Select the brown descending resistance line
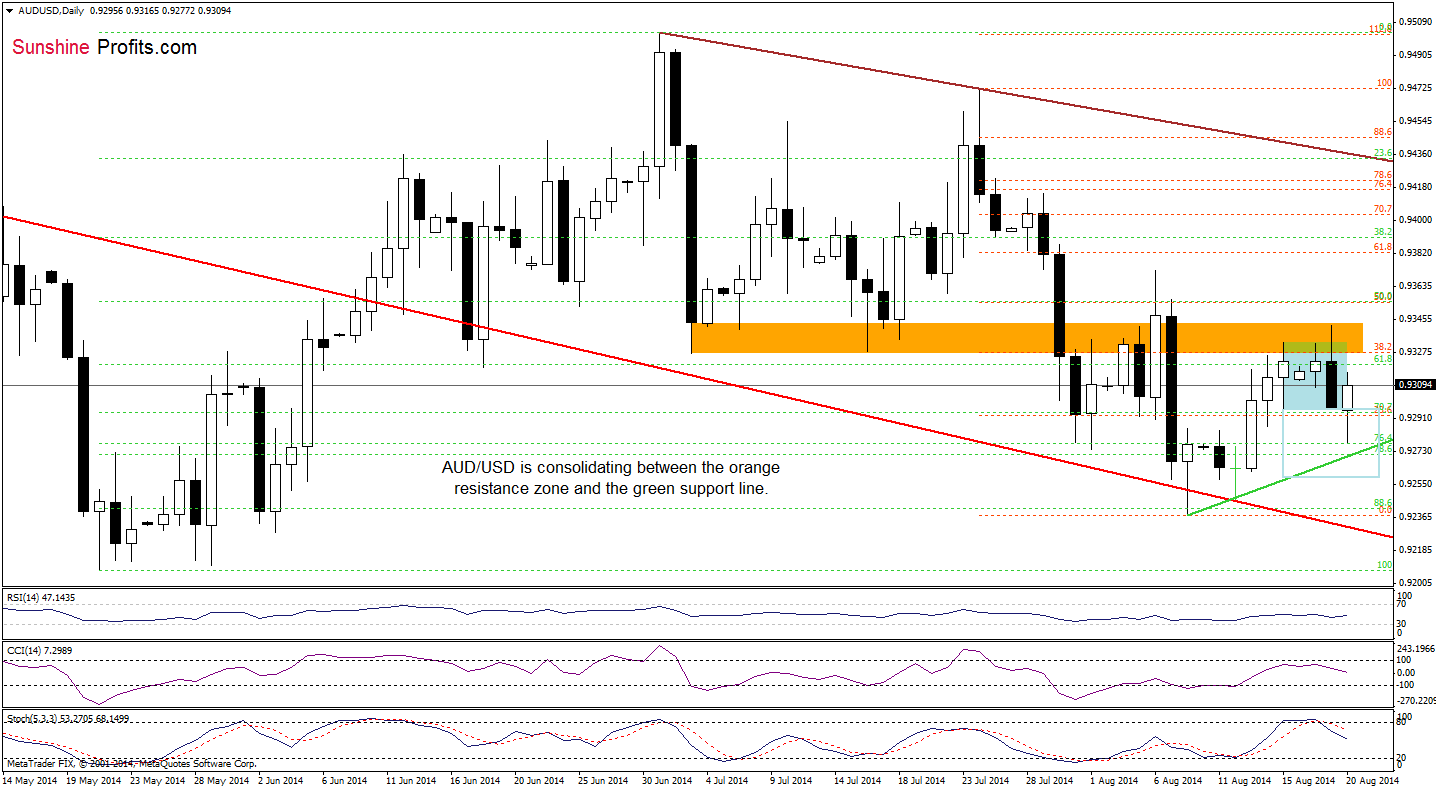Screen dimensions: 1436x789 coord(1026,97)
